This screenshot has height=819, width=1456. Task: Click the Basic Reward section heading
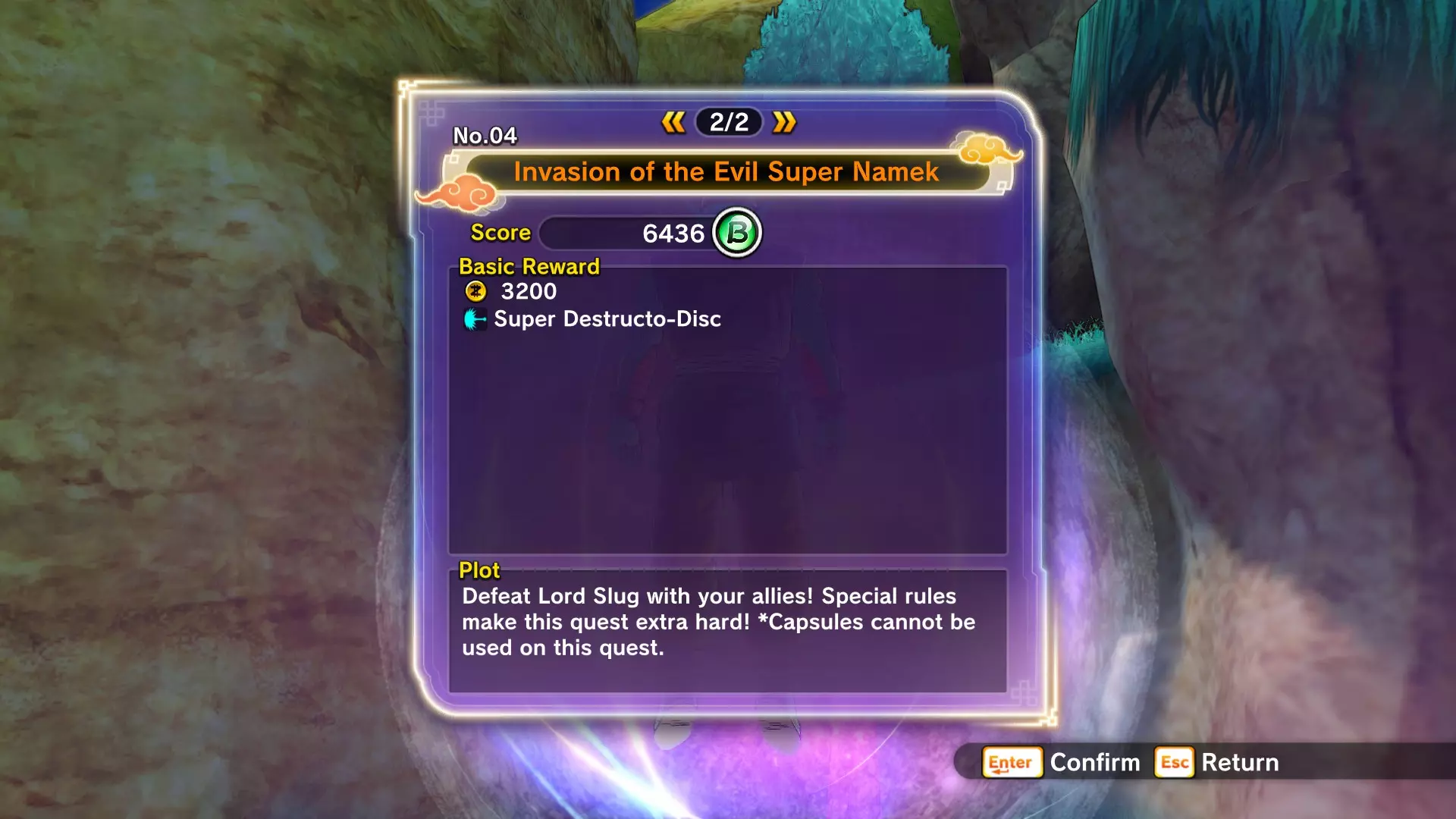click(529, 267)
